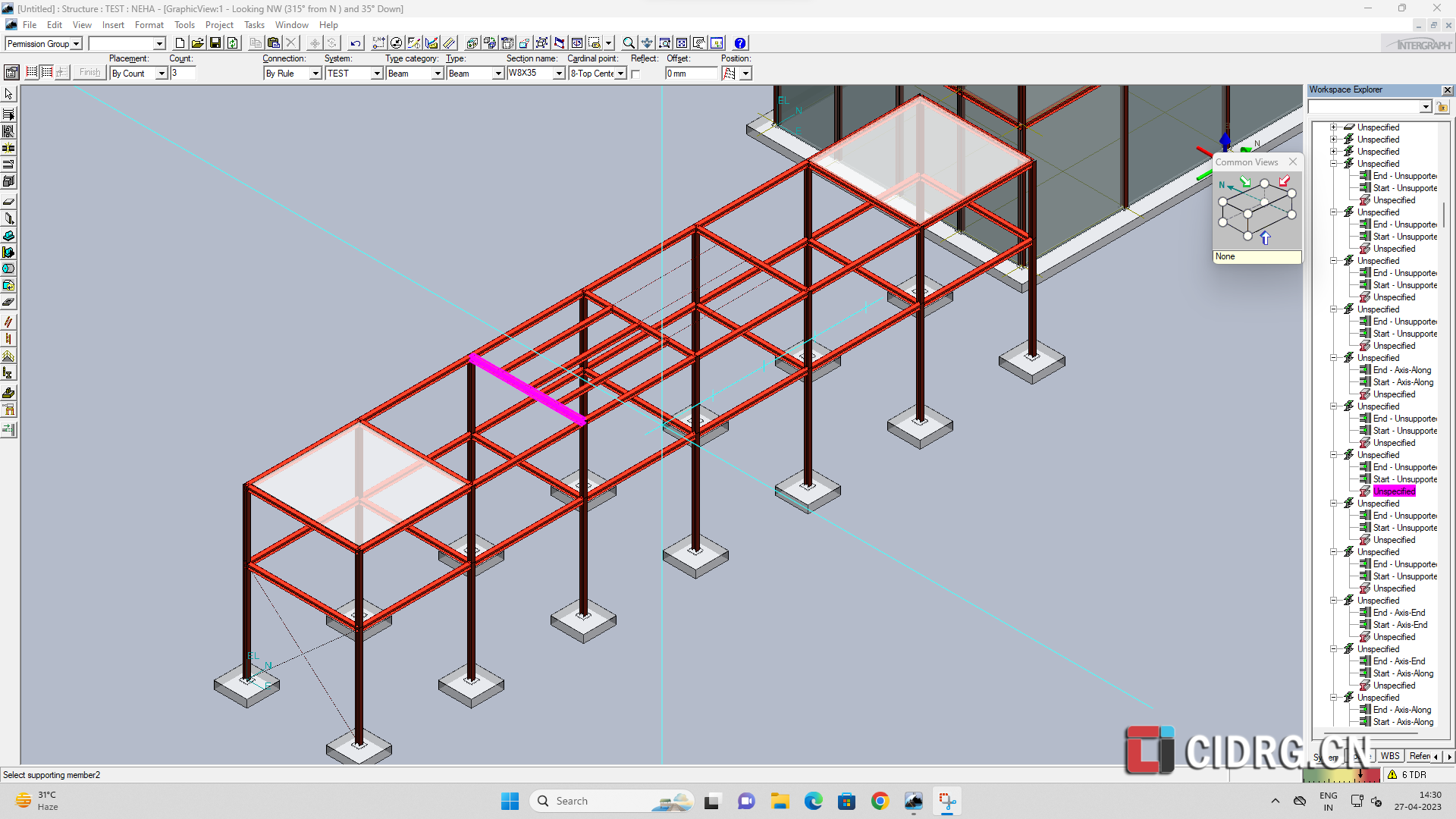1456x819 pixels.
Task: Open the Insert menu
Action: click(x=113, y=25)
